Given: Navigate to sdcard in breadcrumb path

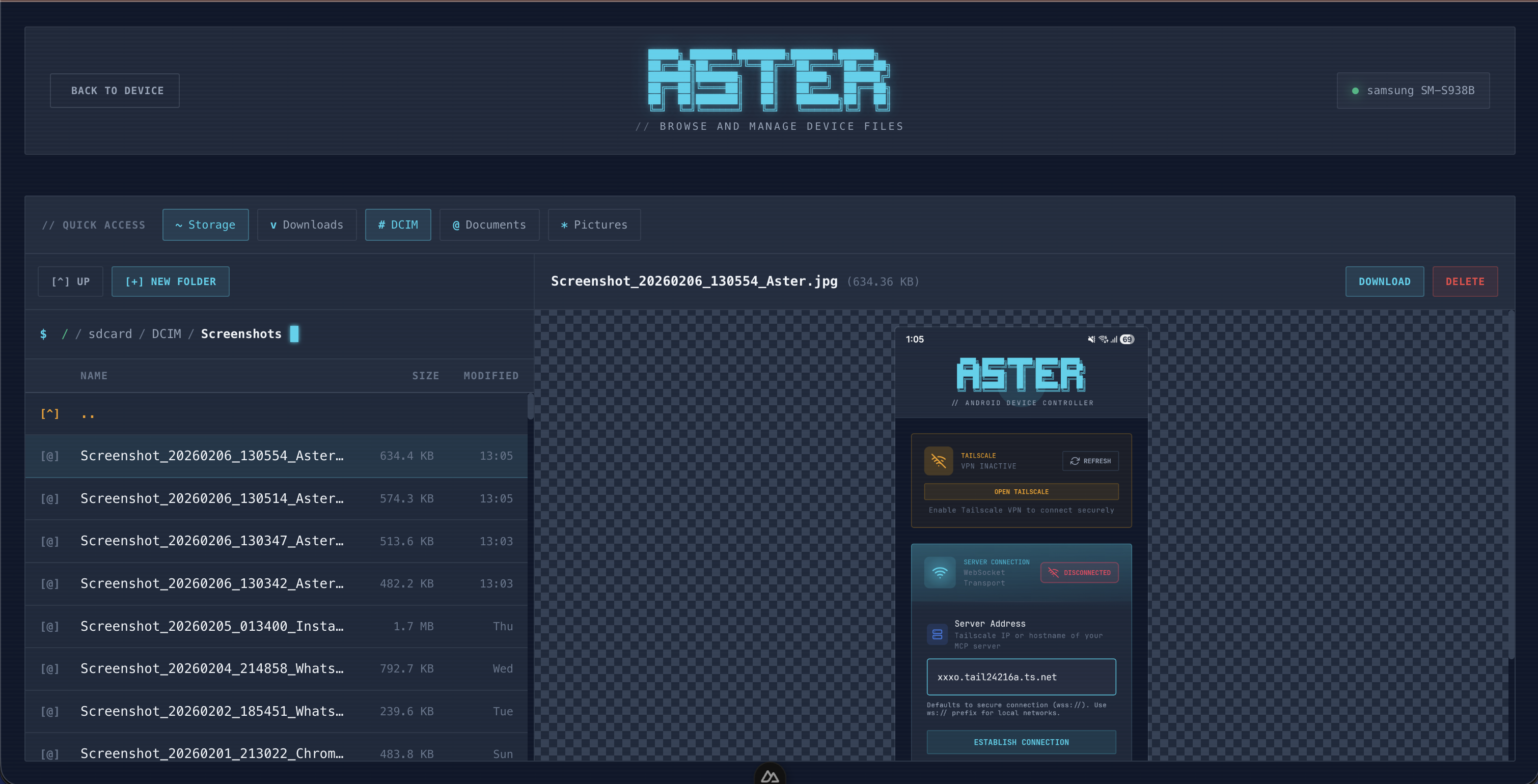Looking at the screenshot, I should click(110, 334).
